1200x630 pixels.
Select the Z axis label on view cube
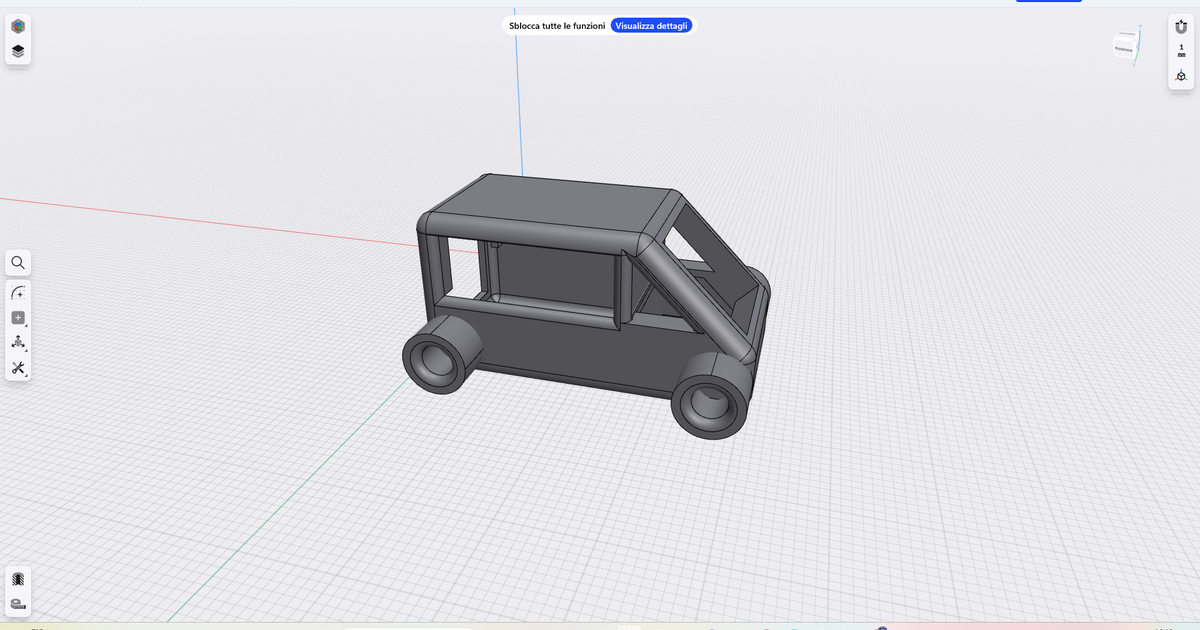tap(1141, 26)
